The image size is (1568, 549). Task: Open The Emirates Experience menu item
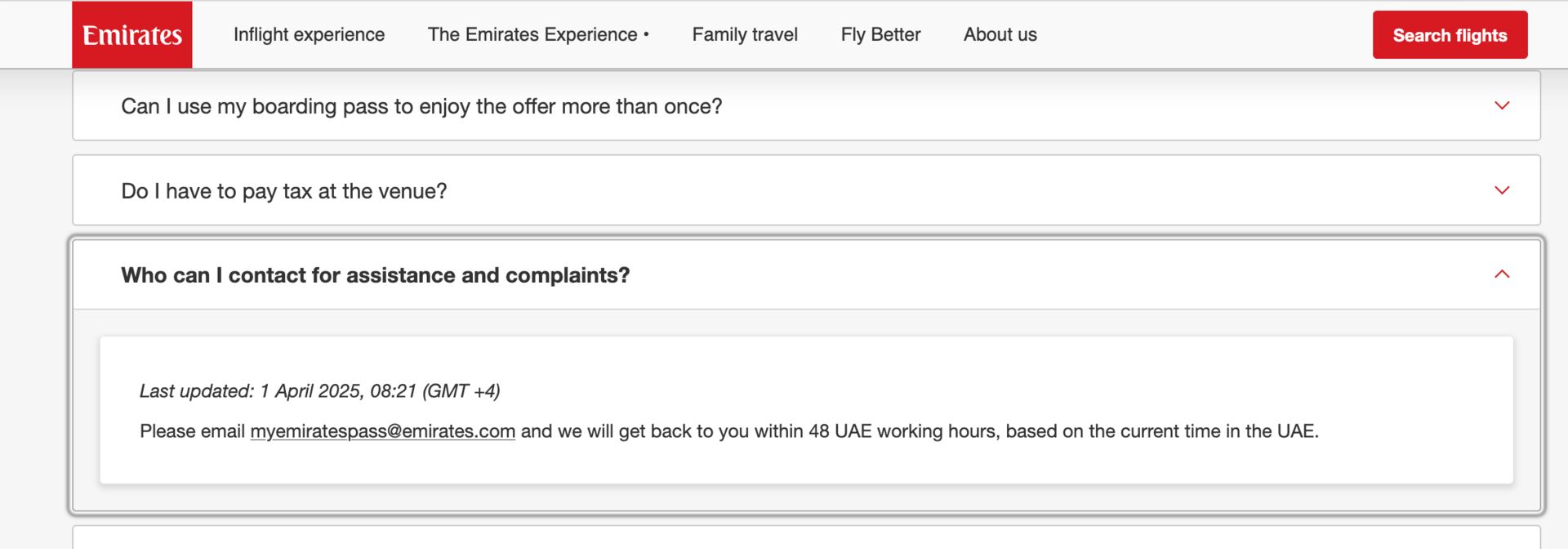click(532, 34)
